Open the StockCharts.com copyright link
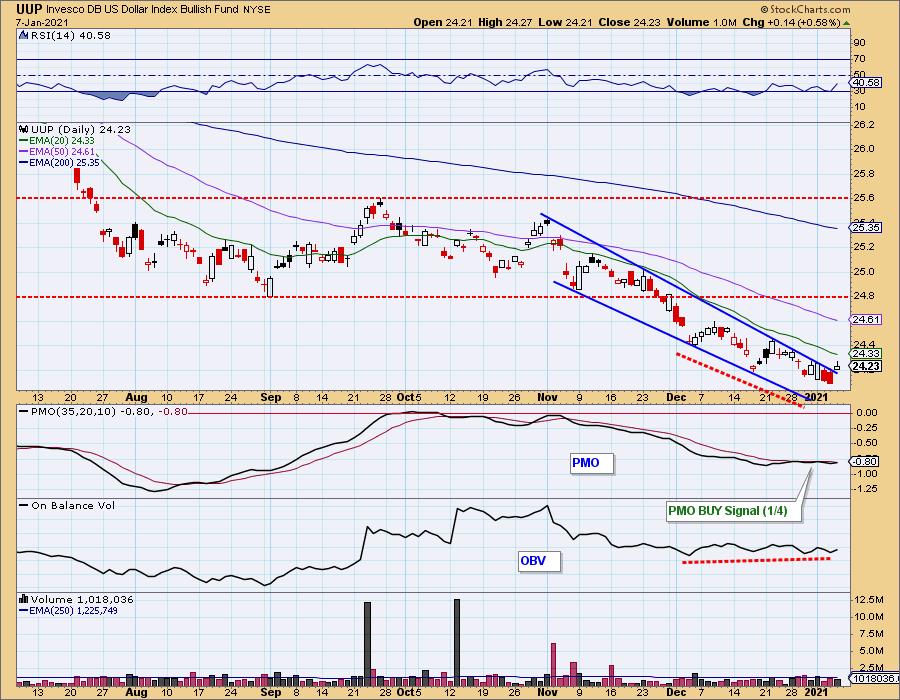This screenshot has height=700, width=900. coord(805,9)
